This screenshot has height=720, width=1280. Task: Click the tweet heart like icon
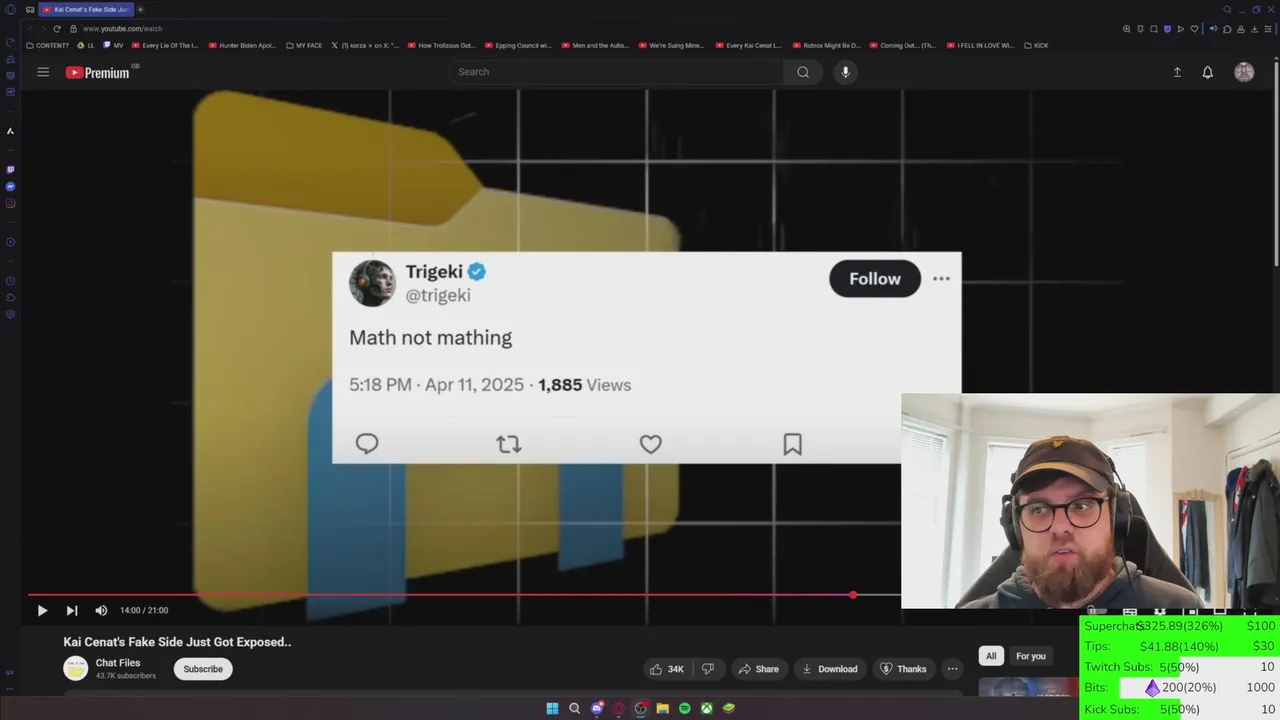[651, 444]
